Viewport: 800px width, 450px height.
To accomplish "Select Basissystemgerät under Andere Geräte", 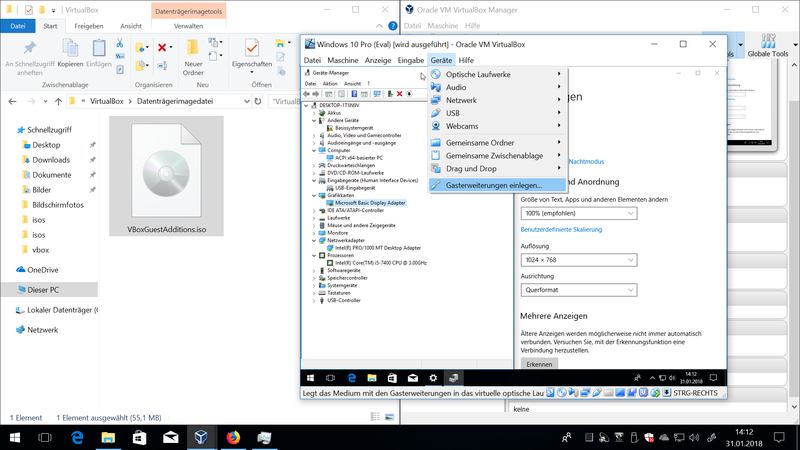I will coord(354,128).
